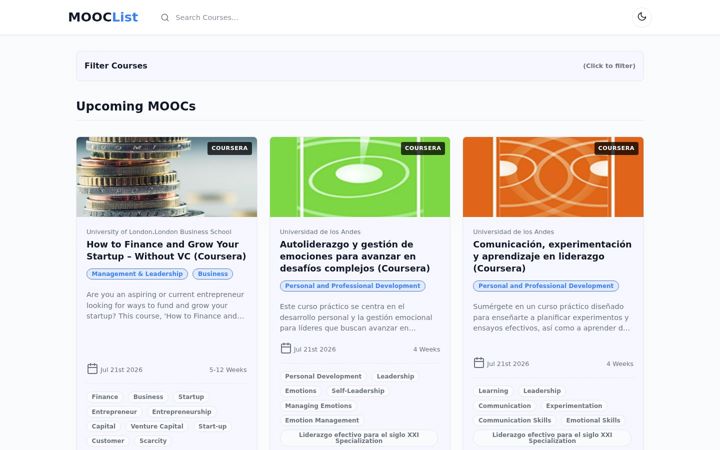The image size is (720, 450).
Task: Click the '5-12 Weeks' duration text
Action: tap(228, 370)
